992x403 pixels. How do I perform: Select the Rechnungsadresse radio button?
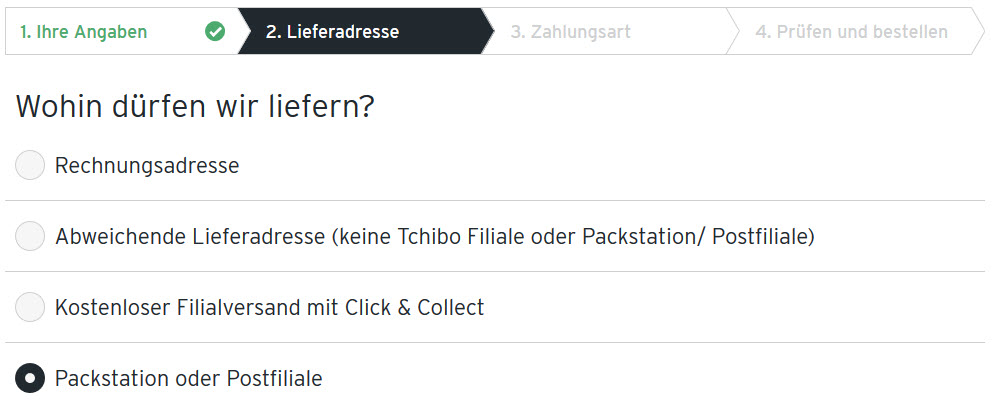(30, 166)
